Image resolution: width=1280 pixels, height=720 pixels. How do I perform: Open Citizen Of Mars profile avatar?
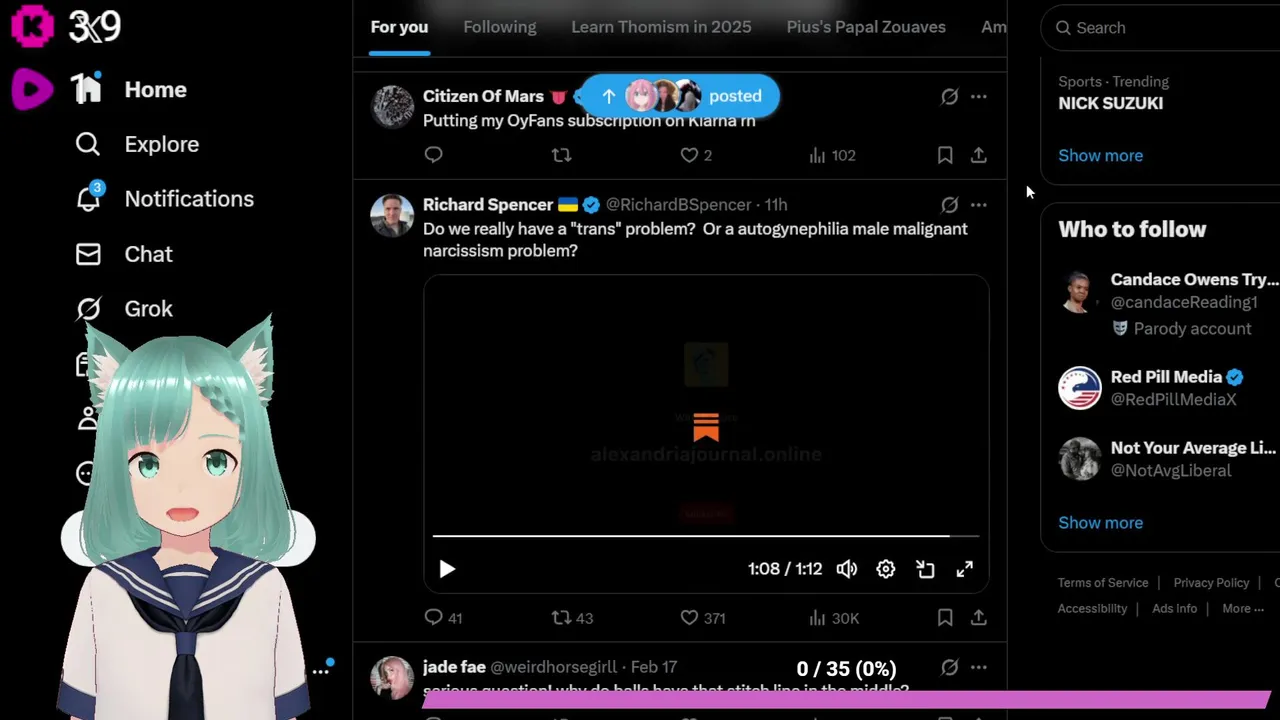point(392,106)
